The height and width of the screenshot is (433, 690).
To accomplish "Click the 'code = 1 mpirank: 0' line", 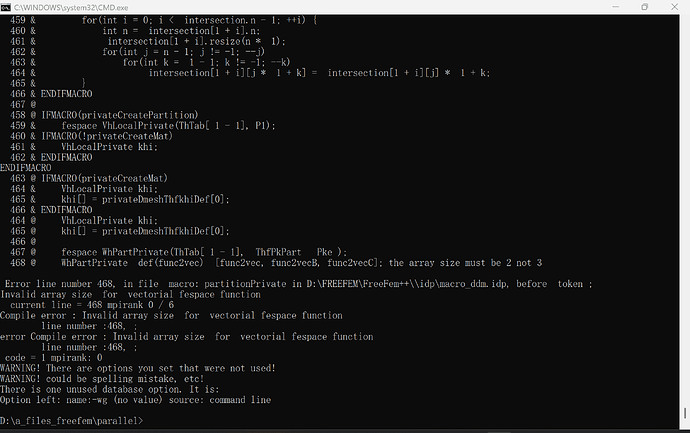I will 53,358.
